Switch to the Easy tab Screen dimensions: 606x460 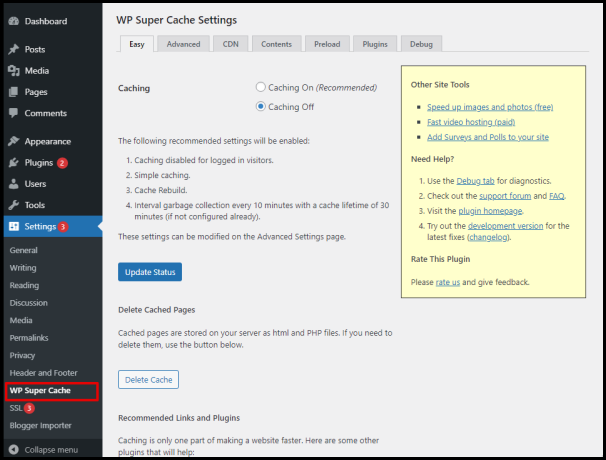(x=137, y=44)
